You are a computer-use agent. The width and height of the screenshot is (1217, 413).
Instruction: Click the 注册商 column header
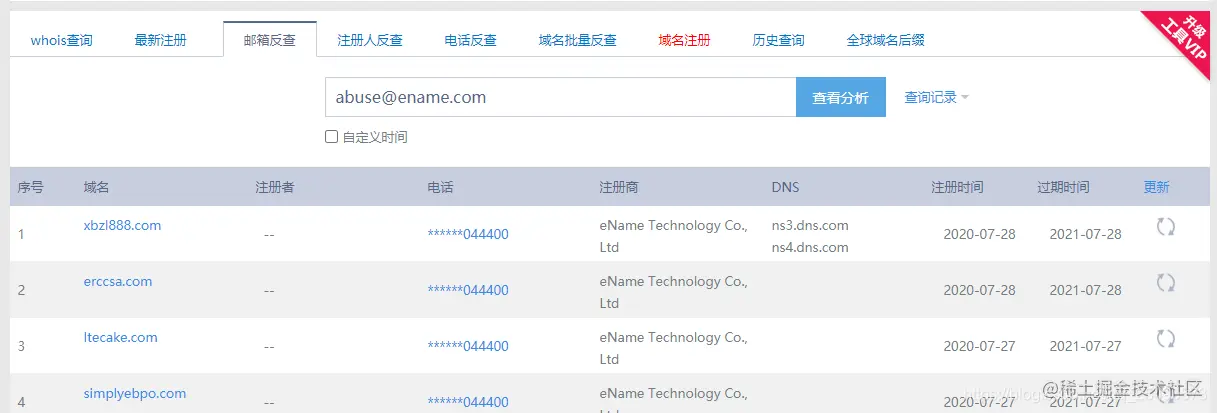point(619,187)
